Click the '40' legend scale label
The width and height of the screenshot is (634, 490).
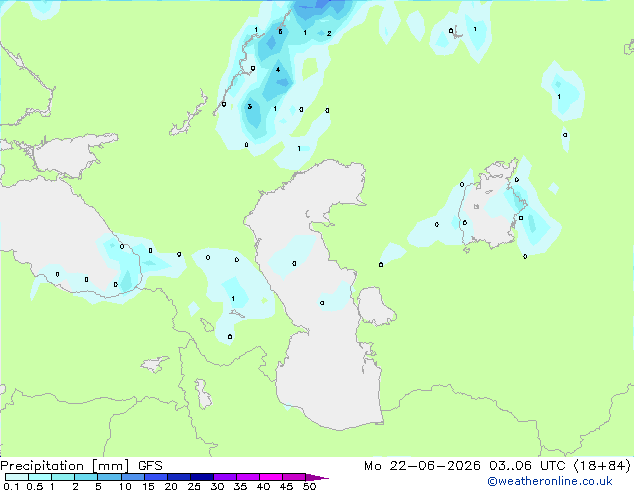tap(263, 486)
